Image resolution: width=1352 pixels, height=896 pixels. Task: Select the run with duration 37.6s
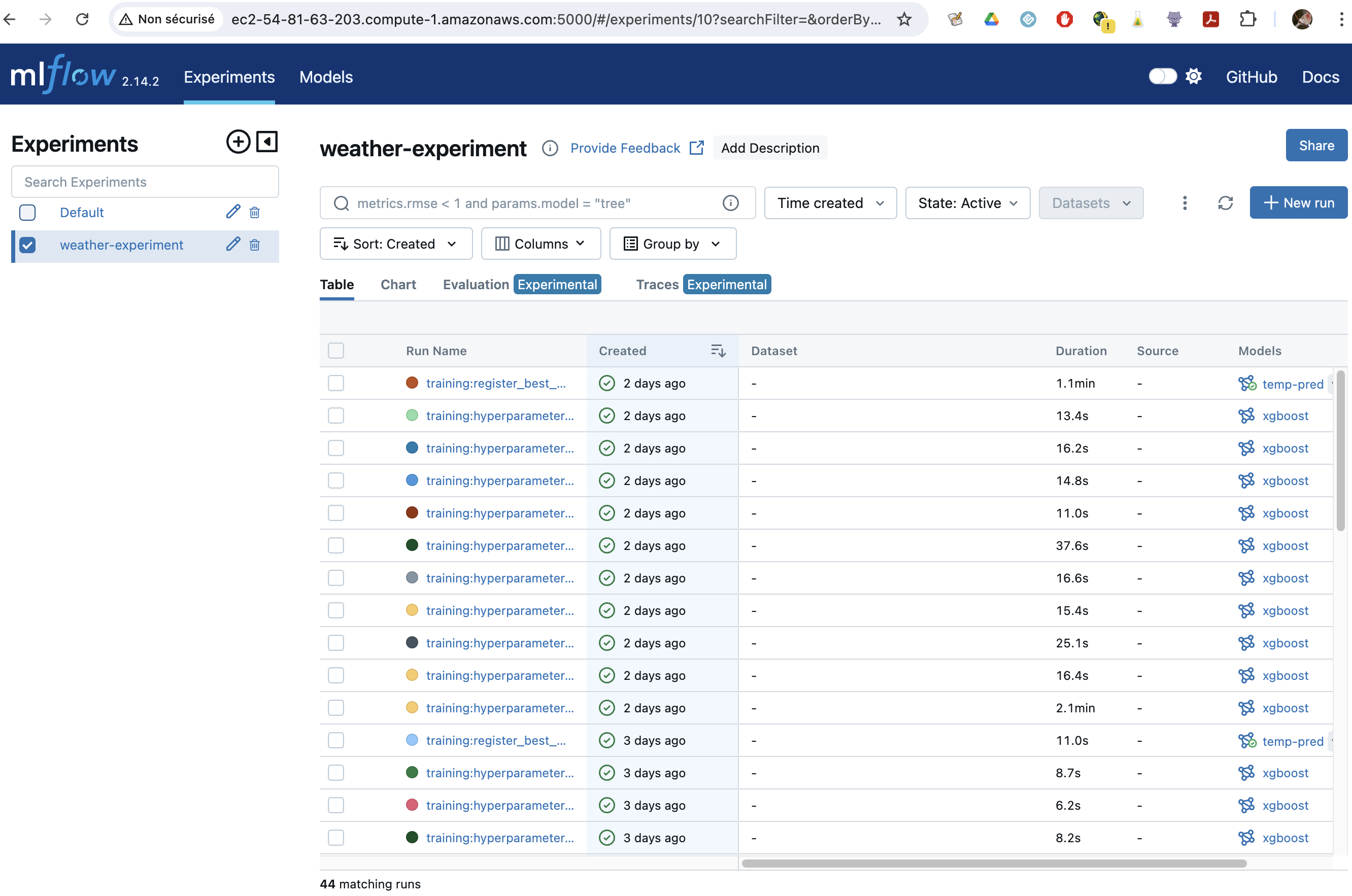(x=336, y=545)
